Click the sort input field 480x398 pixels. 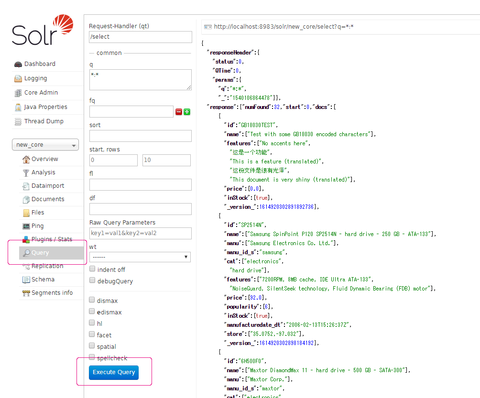click(140, 136)
